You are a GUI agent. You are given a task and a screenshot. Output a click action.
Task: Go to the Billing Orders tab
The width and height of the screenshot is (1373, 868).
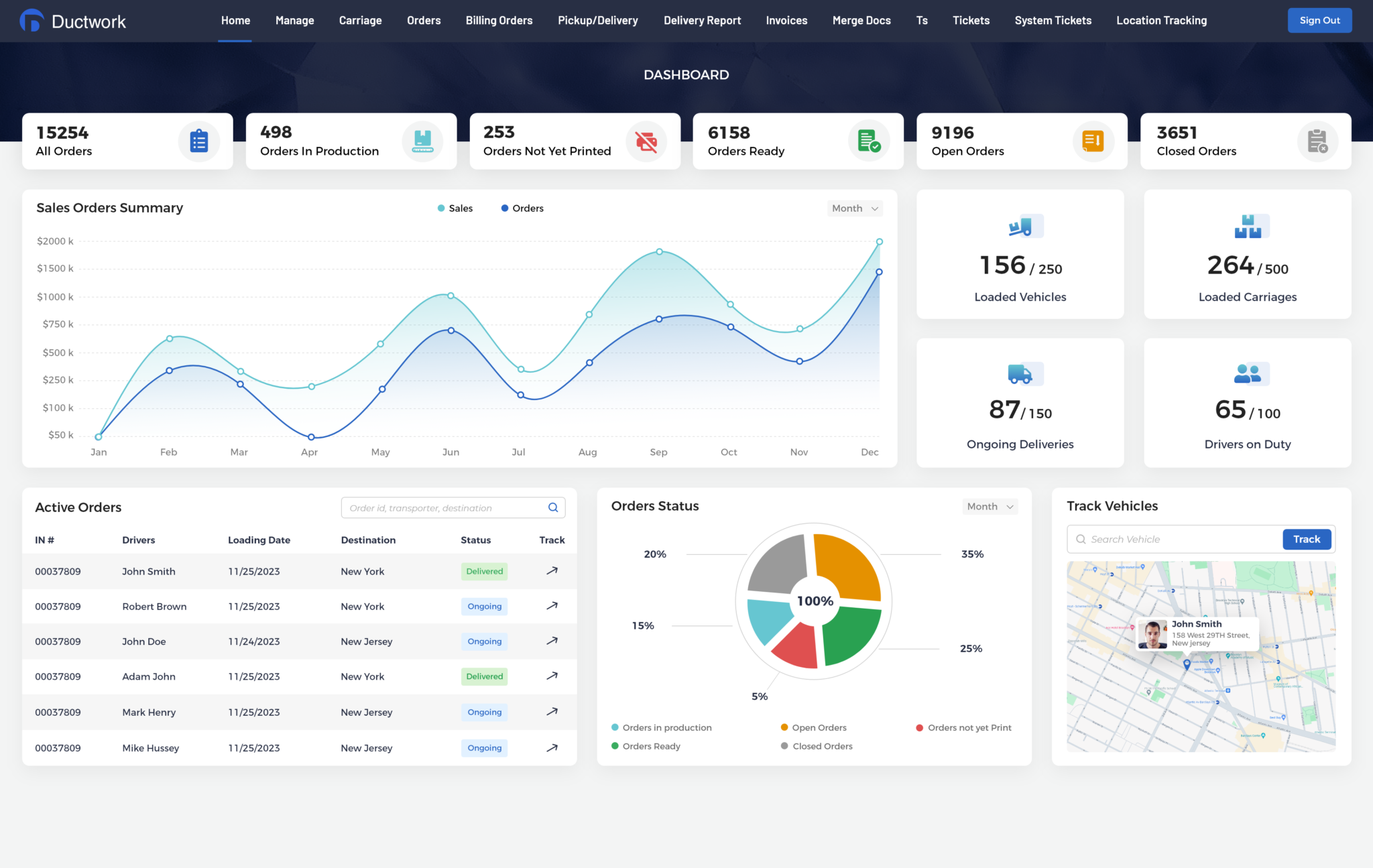pyautogui.click(x=499, y=21)
